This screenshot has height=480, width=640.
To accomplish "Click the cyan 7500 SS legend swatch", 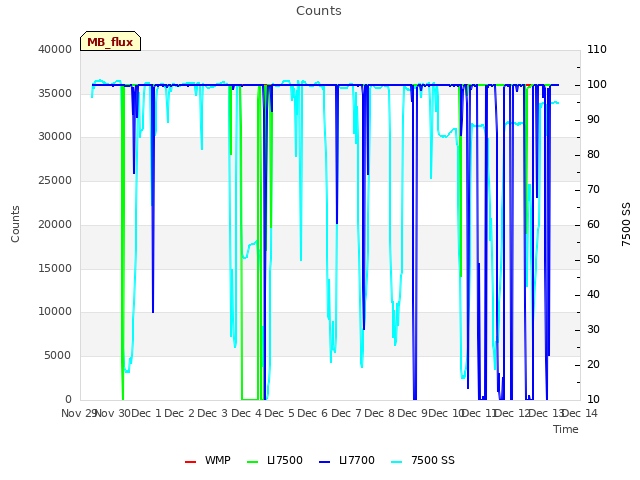I will pyautogui.click(x=396, y=462).
